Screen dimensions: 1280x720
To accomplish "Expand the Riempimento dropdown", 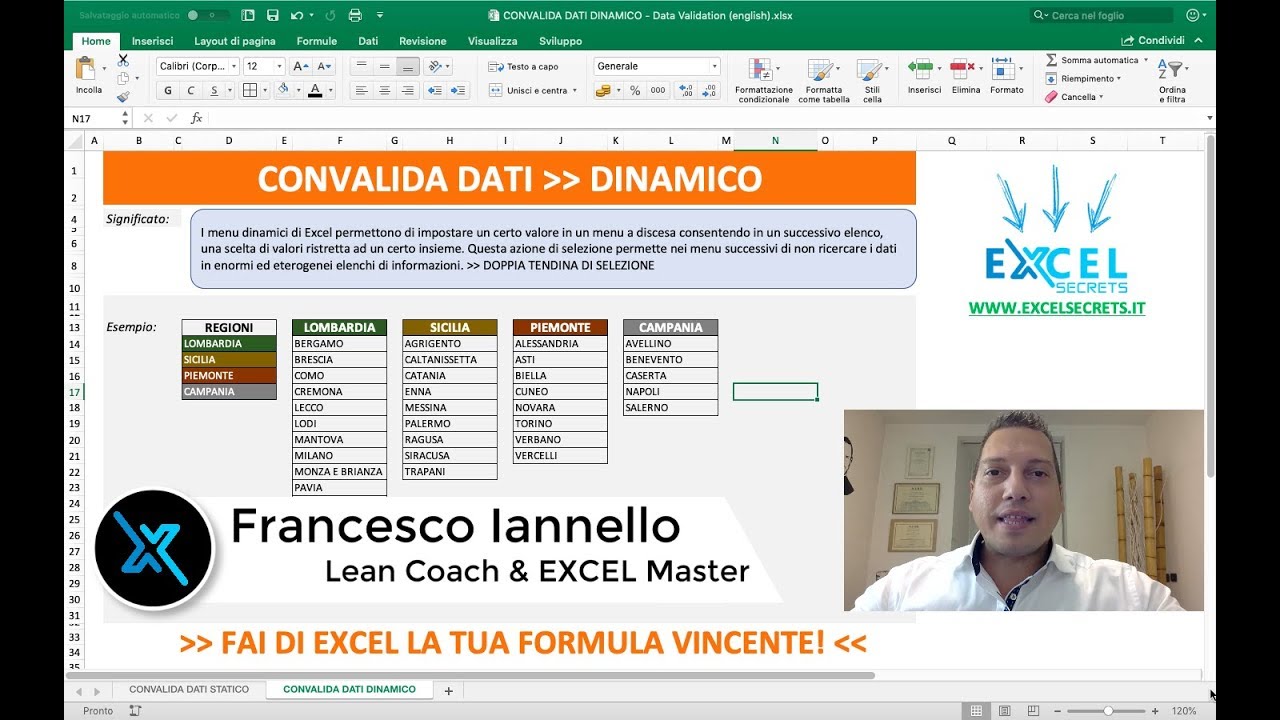I will click(x=1118, y=78).
